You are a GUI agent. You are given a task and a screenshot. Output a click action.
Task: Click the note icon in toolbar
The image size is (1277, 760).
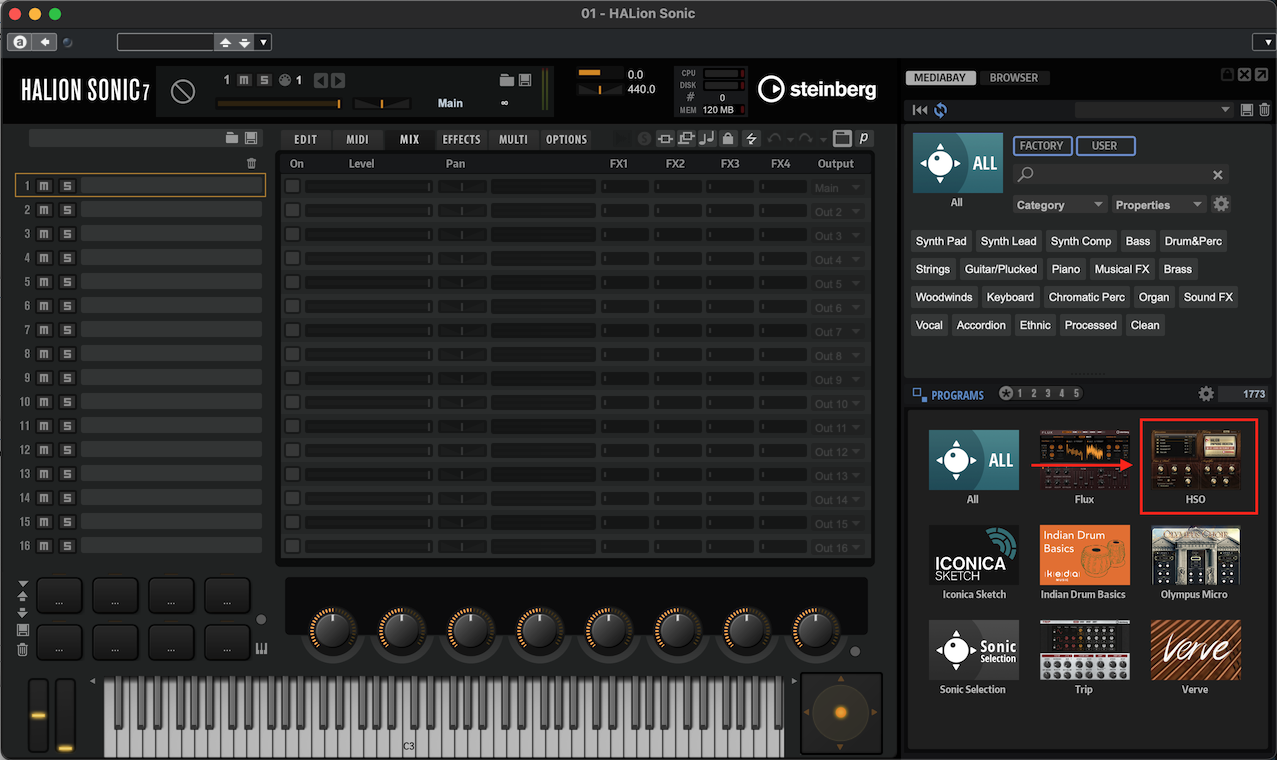[x=707, y=139]
